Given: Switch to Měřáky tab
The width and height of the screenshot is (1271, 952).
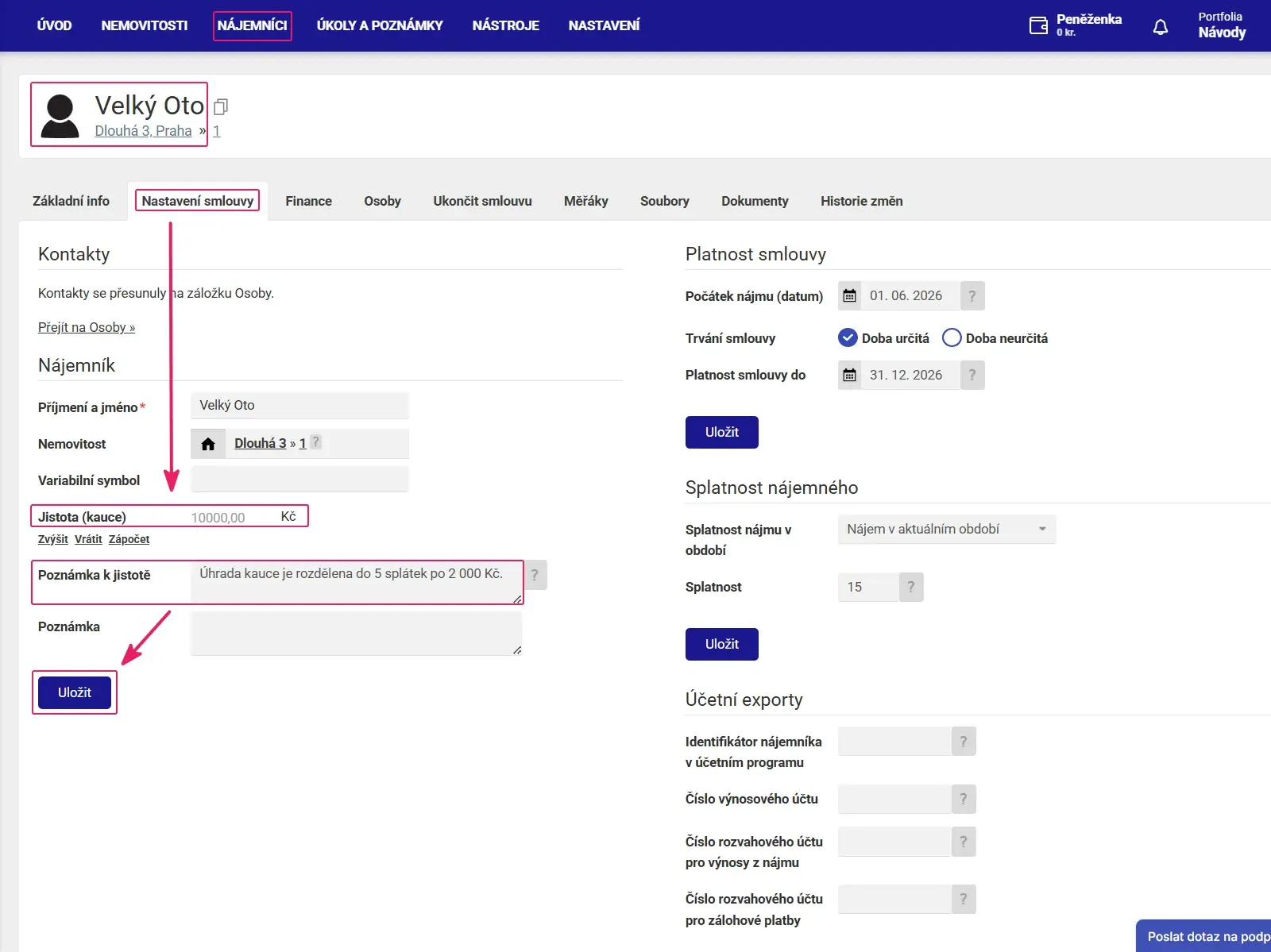Looking at the screenshot, I should 586,202.
